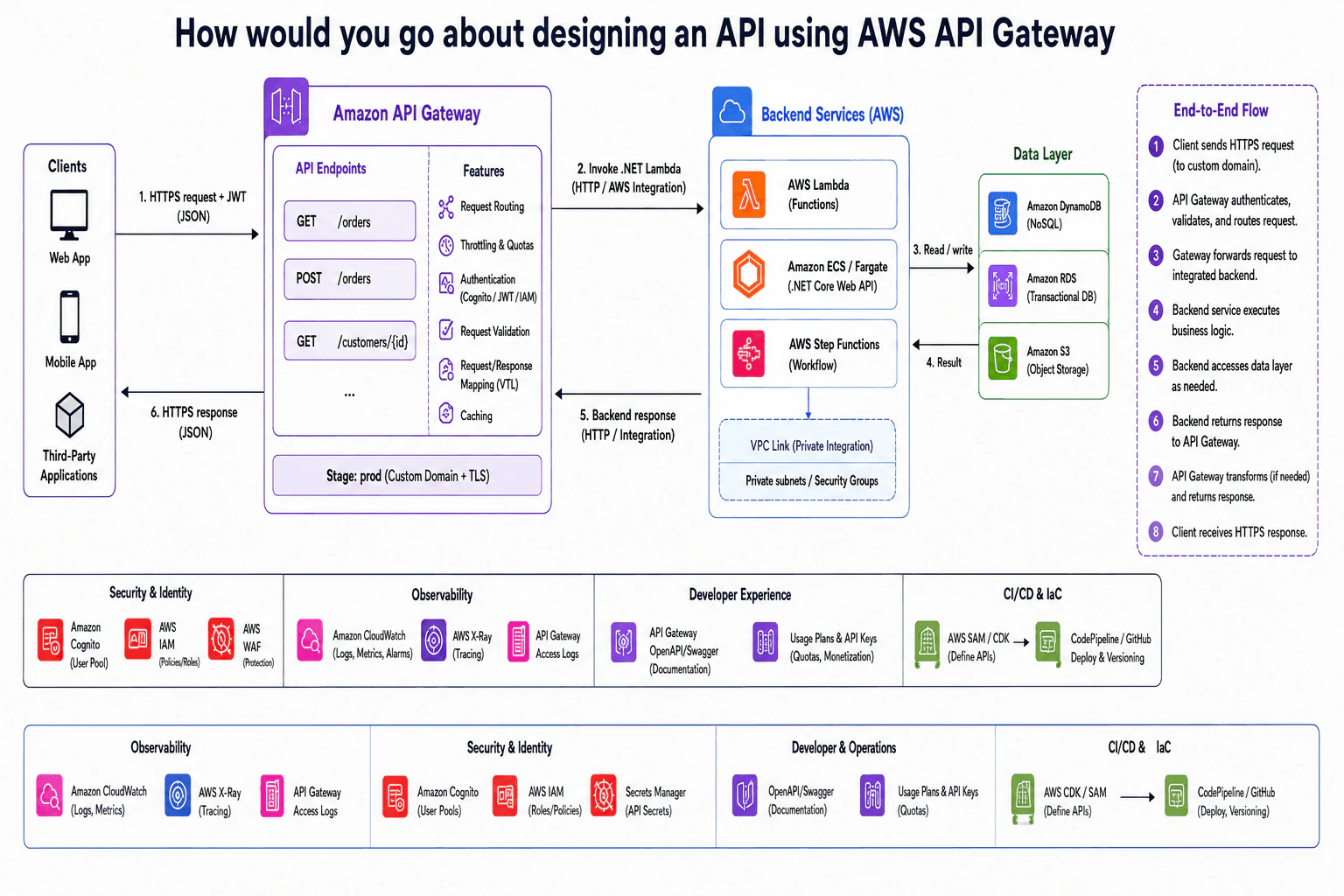Click the 'Features' heading
The height and width of the screenshot is (896, 1344).
tap(483, 171)
